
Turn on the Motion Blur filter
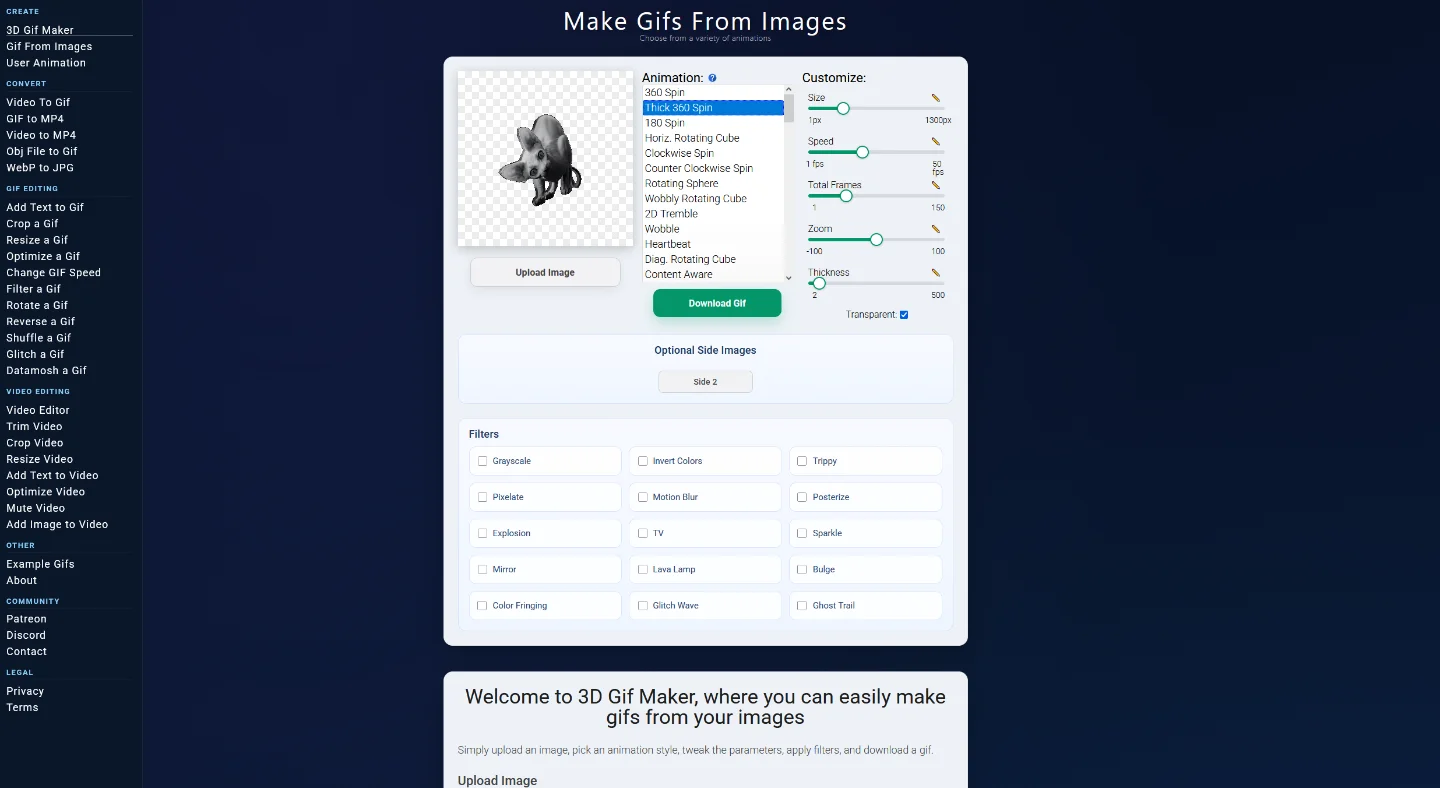point(643,497)
